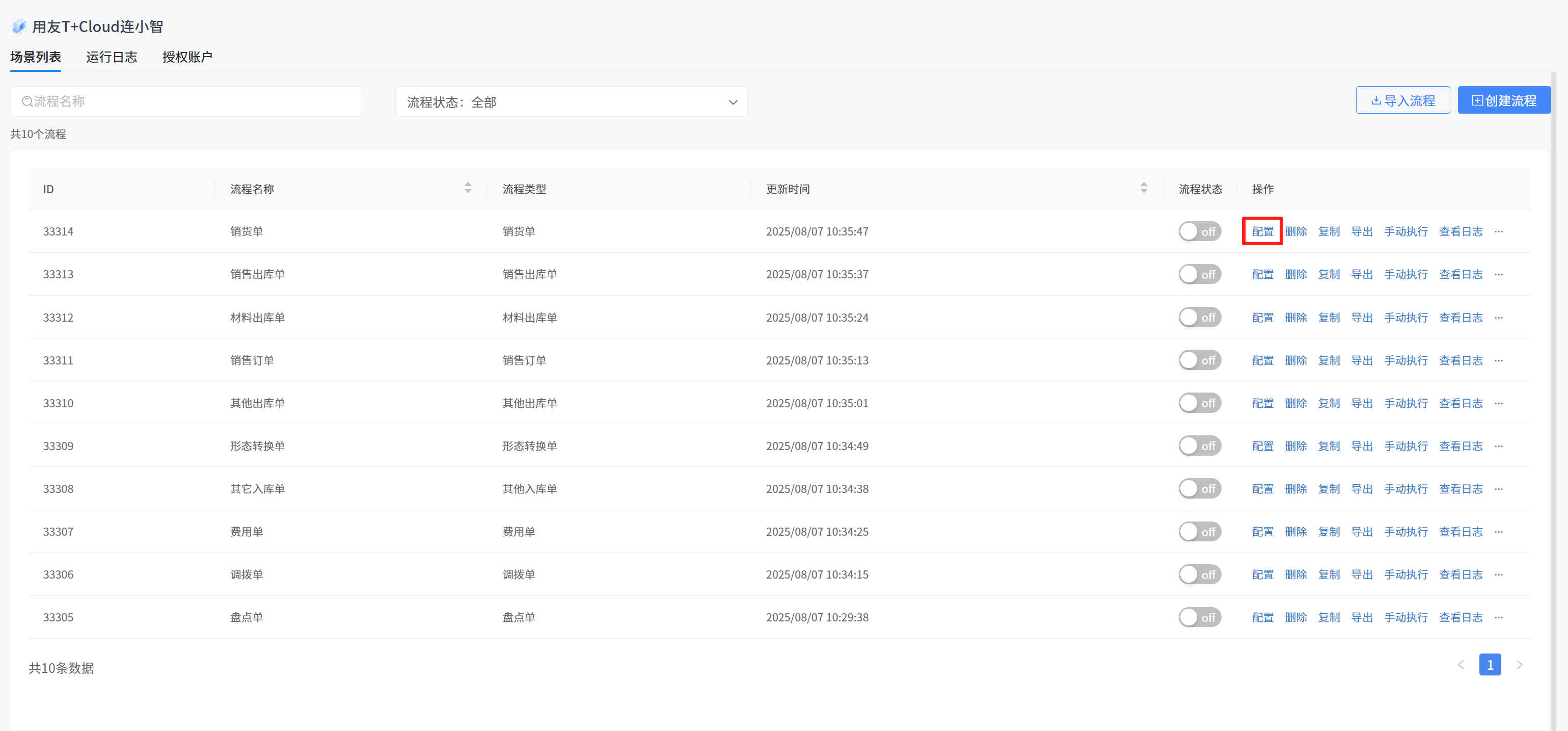Image resolution: width=1568 pixels, height=731 pixels.
Task: Open more options for row 33309
Action: point(1499,446)
